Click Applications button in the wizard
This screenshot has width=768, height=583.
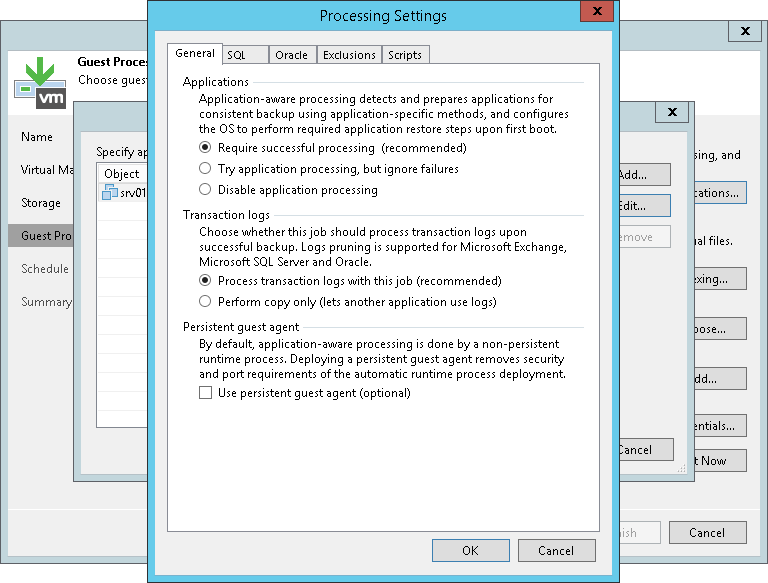[x=720, y=193]
